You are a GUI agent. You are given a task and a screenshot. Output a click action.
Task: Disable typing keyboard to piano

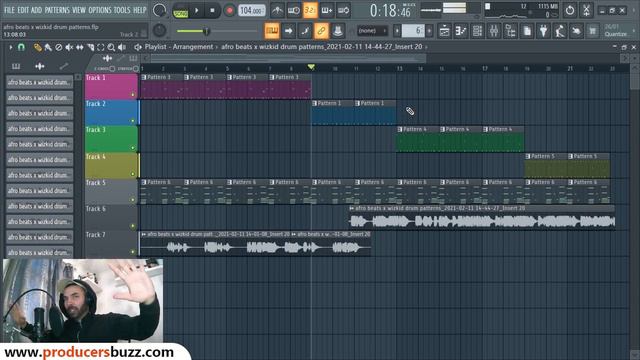tap(272, 31)
